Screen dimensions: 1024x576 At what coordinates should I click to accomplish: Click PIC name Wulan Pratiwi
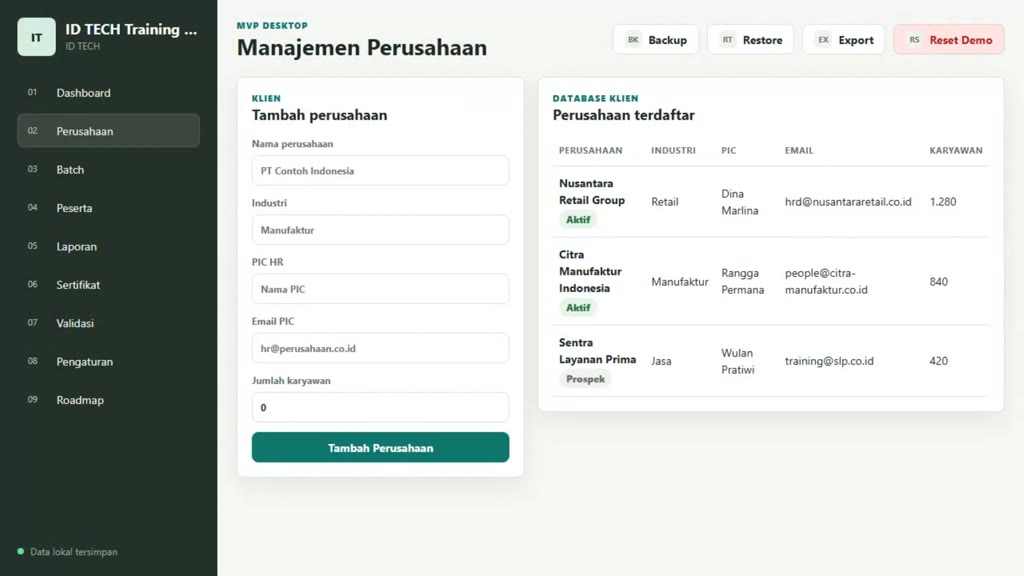pos(737,361)
